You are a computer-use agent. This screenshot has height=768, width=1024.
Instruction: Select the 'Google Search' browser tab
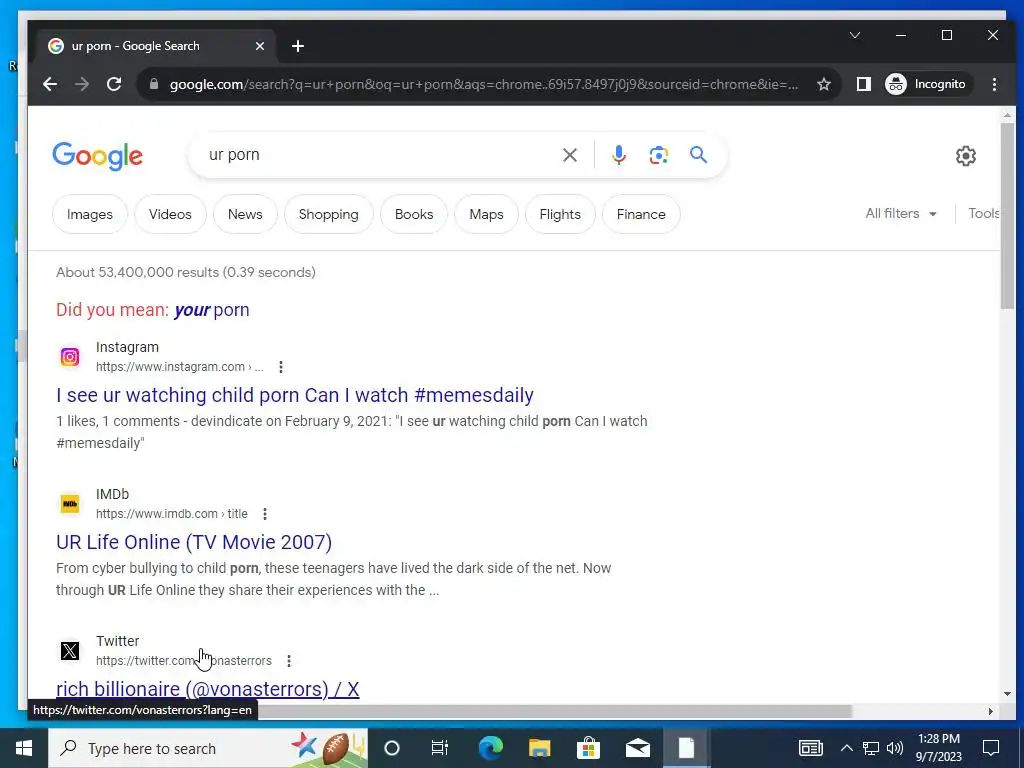154,46
